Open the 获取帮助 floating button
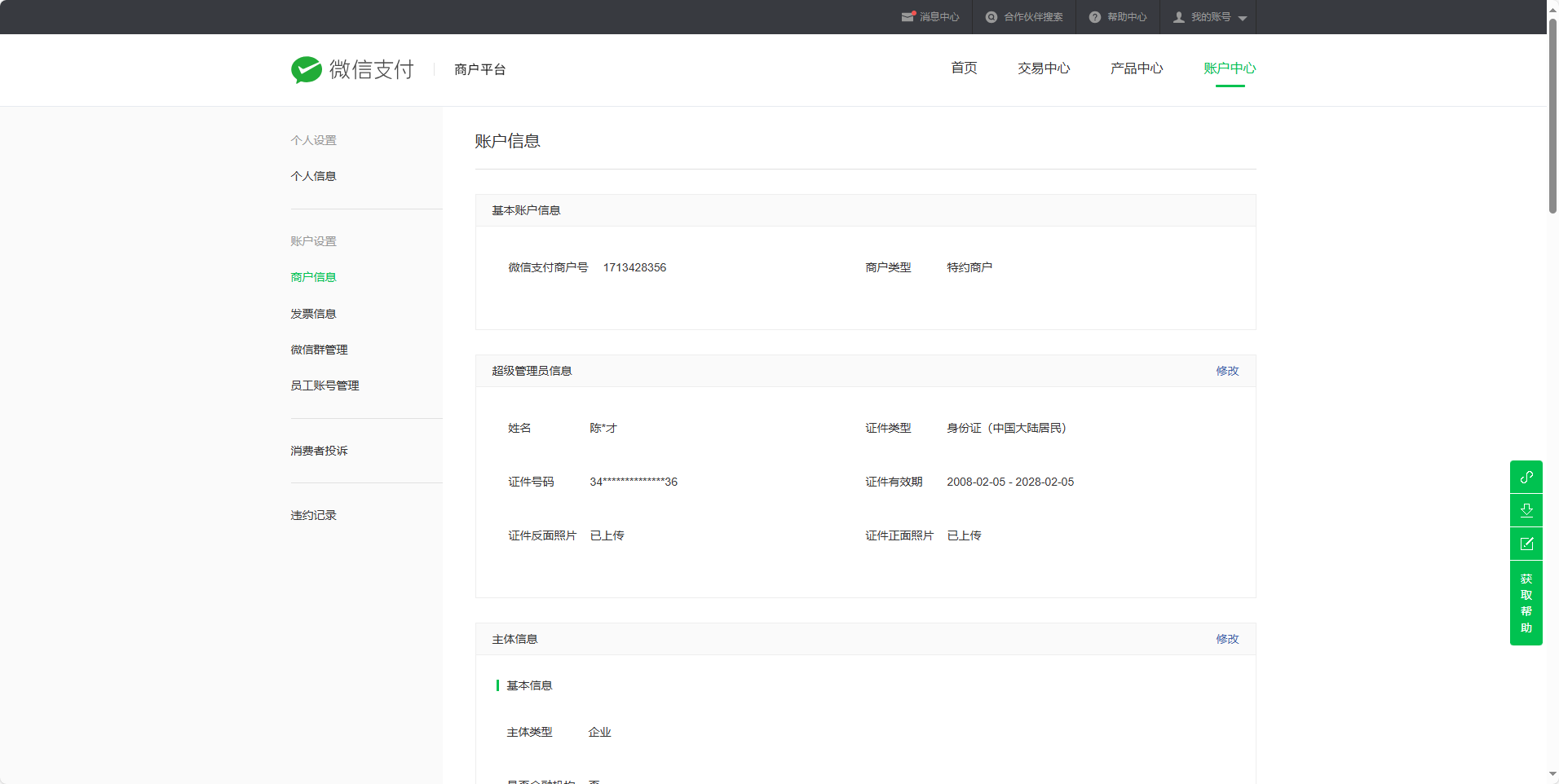The height and width of the screenshot is (784, 1559). 1526,603
